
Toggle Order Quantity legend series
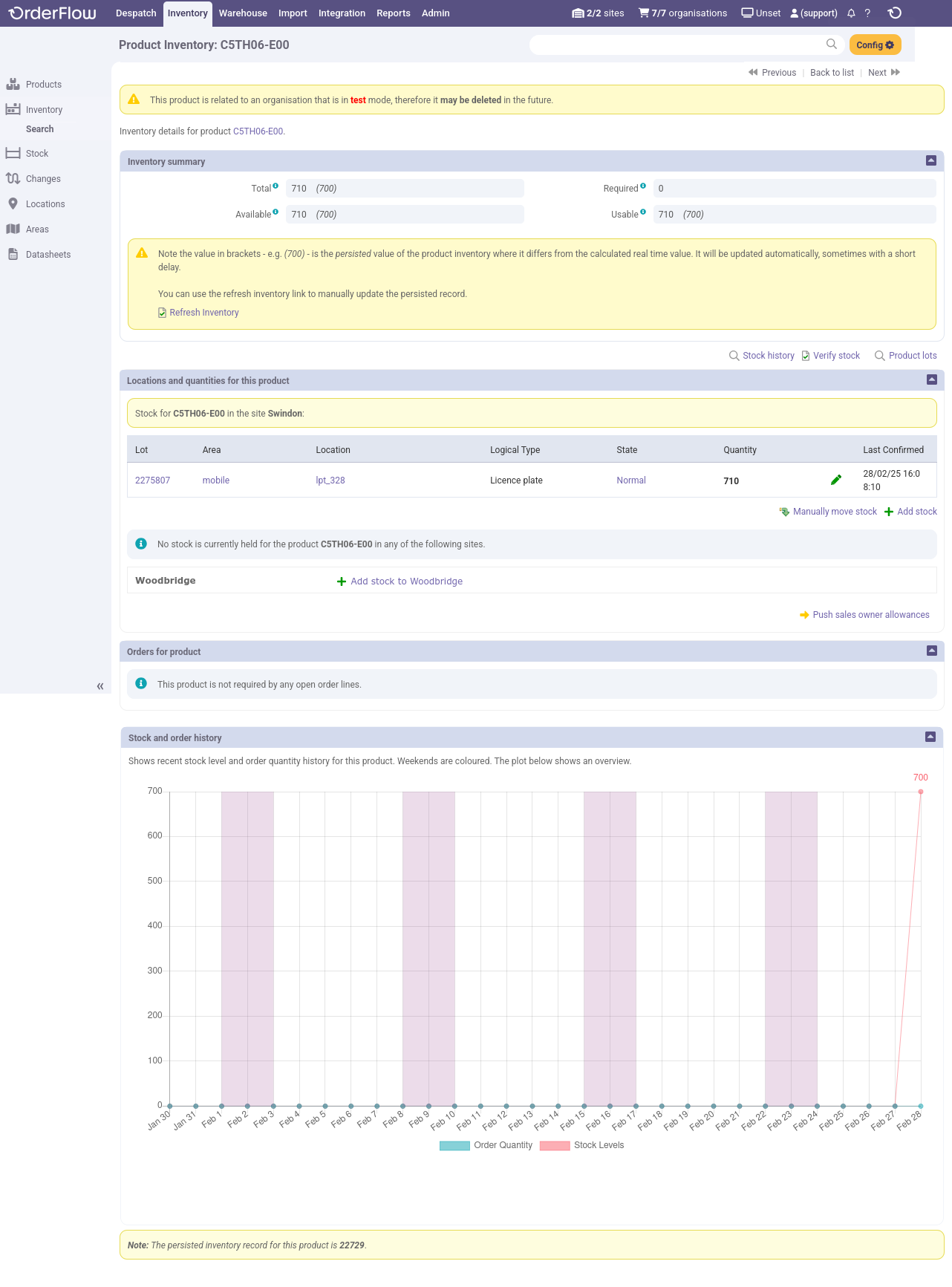486,1145
